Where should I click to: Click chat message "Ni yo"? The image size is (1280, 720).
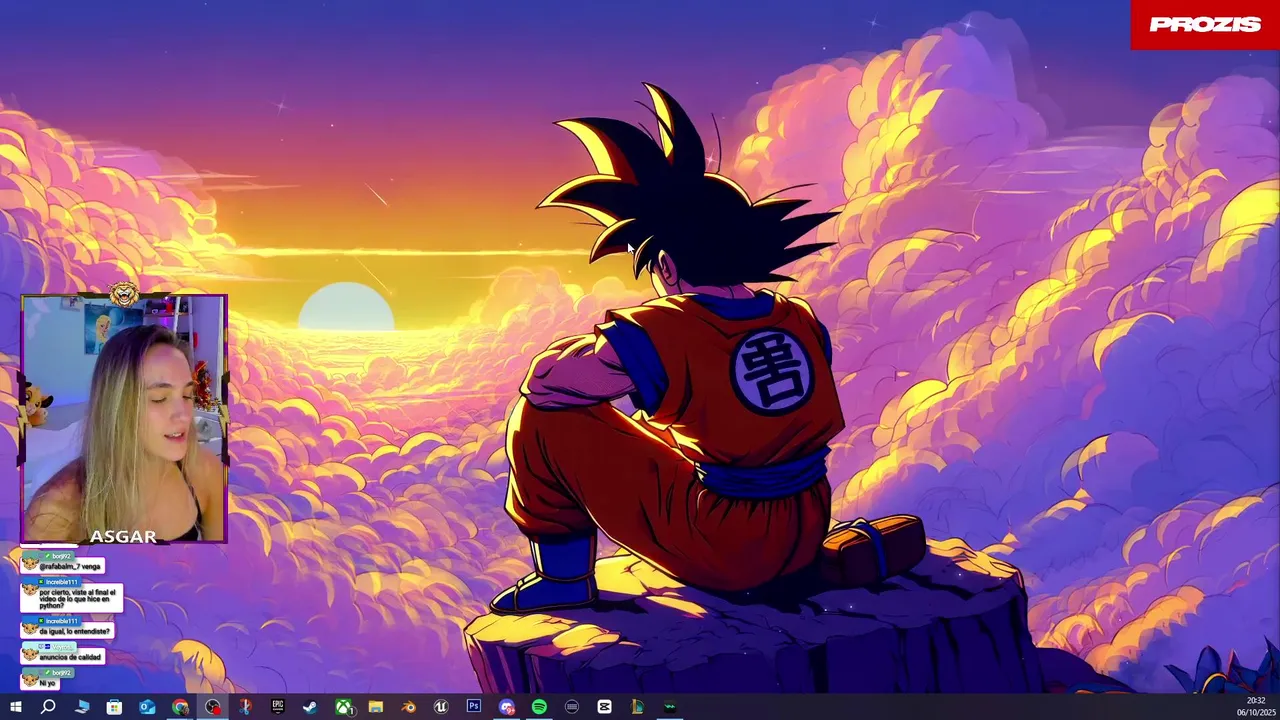(x=47, y=682)
